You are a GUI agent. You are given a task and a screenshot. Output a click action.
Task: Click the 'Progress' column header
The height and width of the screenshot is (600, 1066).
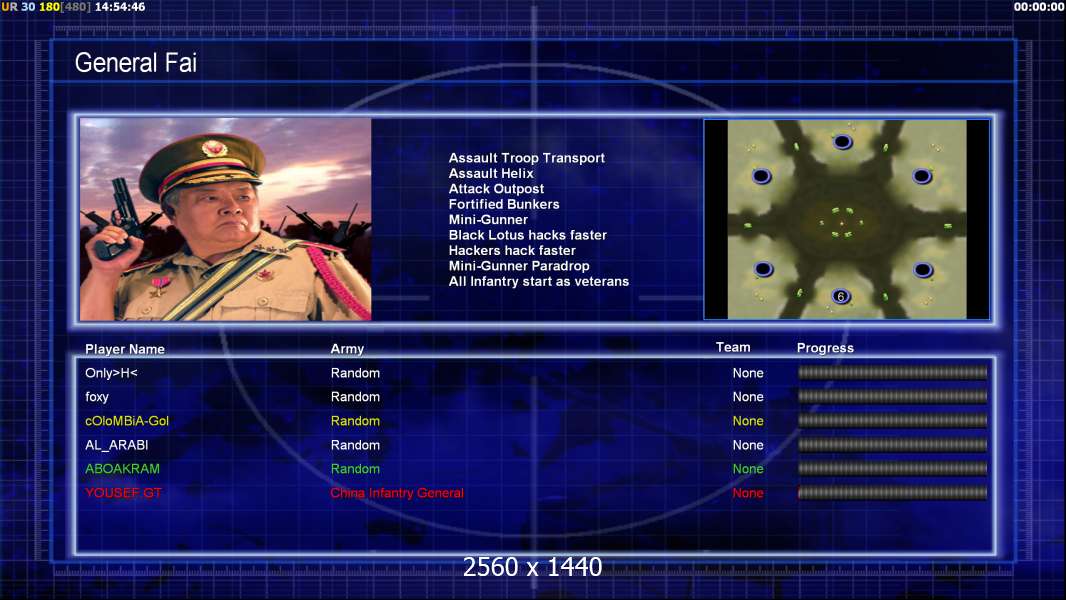[x=825, y=348]
